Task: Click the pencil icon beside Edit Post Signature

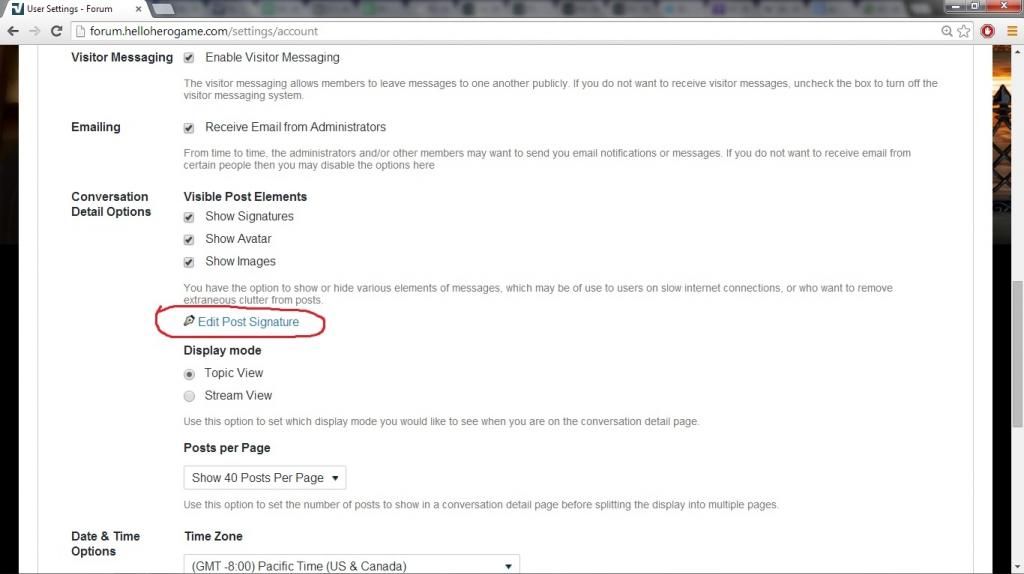Action: 189,322
